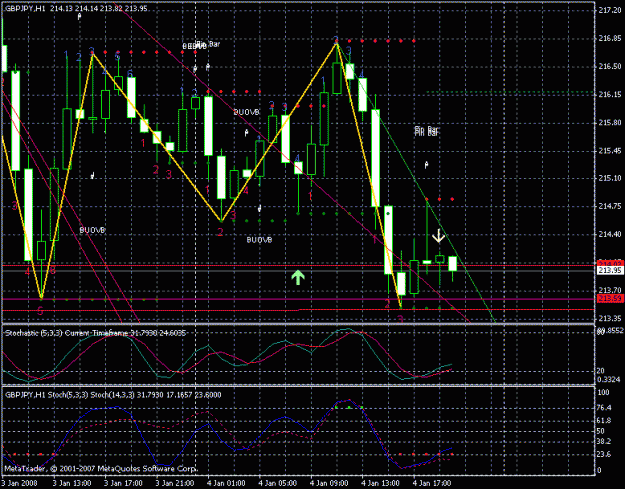
Task: Click the MetaTrader copyright text
Action: coord(101,469)
